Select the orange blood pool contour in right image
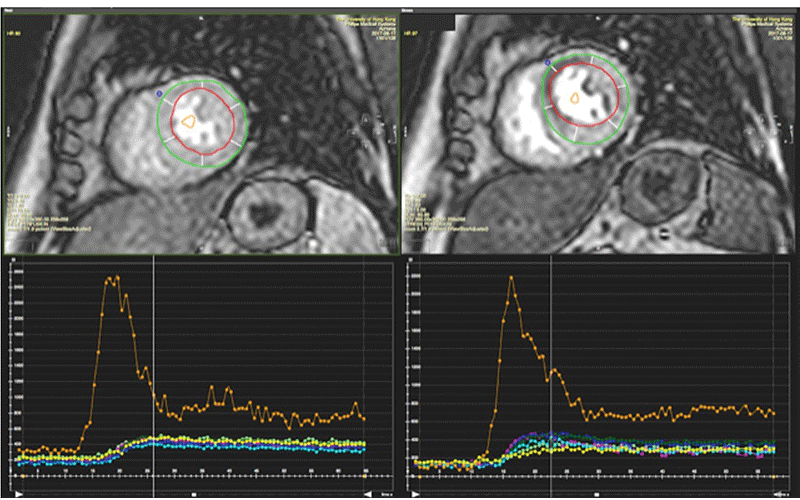This screenshot has width=800, height=500. pos(576,98)
